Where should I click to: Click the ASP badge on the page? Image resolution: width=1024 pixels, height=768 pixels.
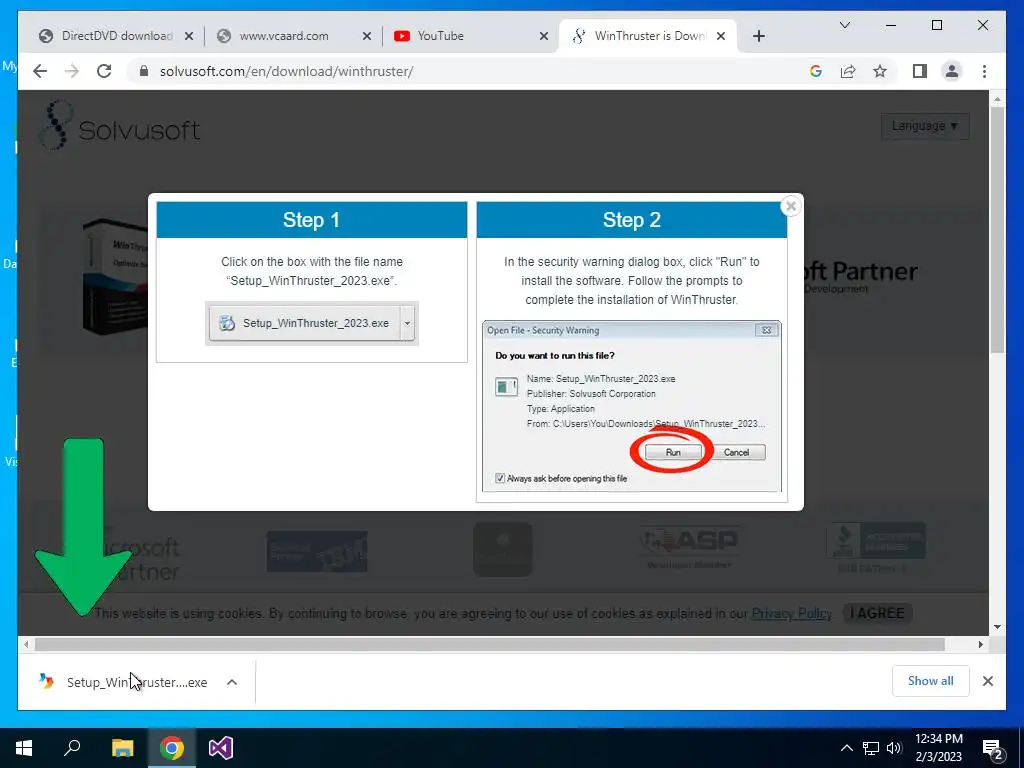click(x=690, y=547)
